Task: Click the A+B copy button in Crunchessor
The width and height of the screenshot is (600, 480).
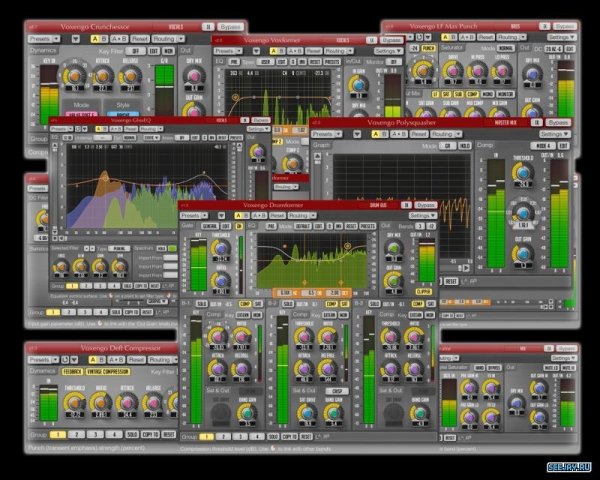Action: pos(119,39)
